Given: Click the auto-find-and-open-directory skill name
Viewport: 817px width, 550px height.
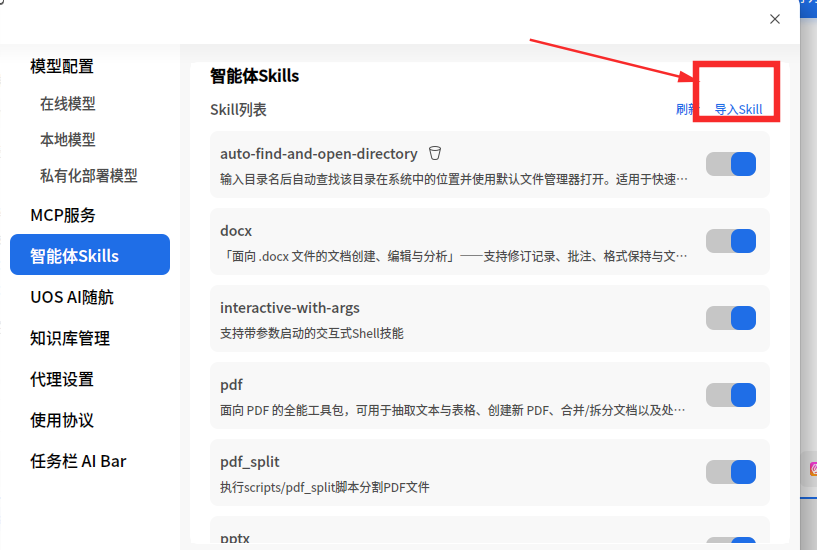Looking at the screenshot, I should [319, 154].
